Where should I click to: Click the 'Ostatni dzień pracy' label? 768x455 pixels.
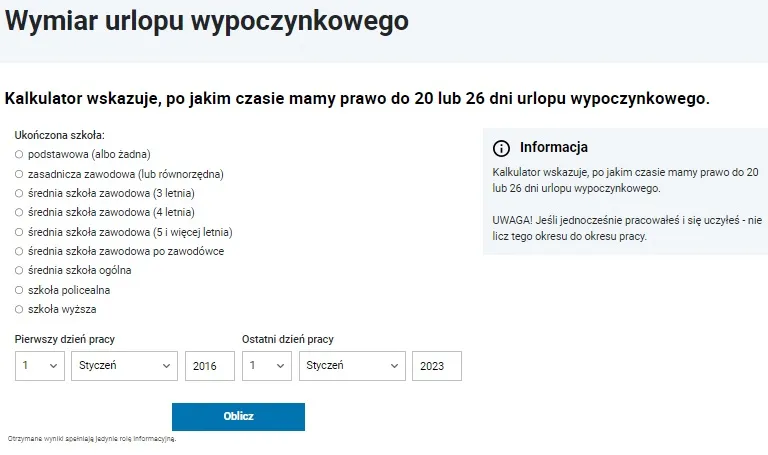point(288,340)
